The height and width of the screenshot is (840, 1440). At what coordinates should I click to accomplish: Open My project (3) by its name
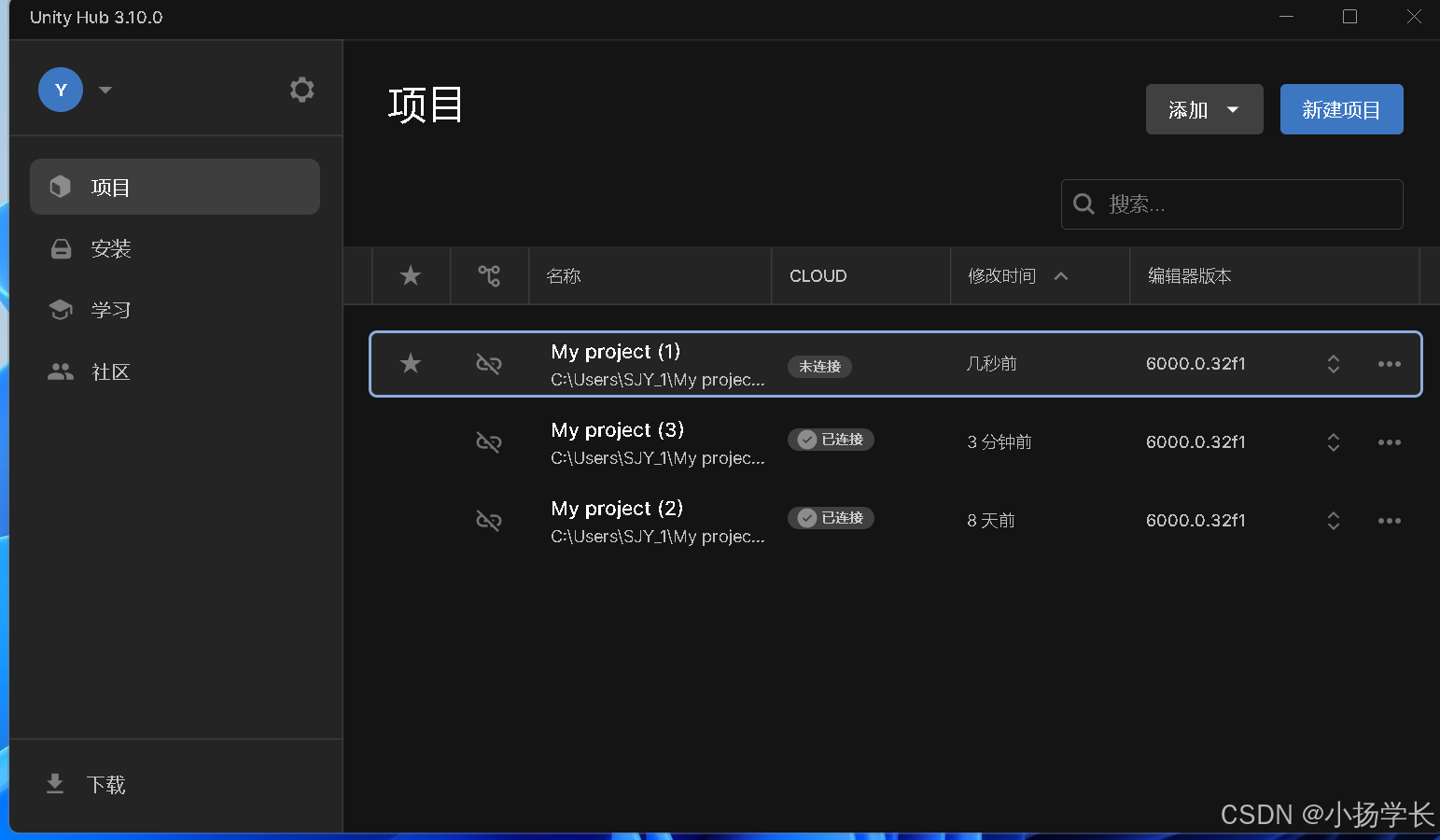pyautogui.click(x=618, y=430)
